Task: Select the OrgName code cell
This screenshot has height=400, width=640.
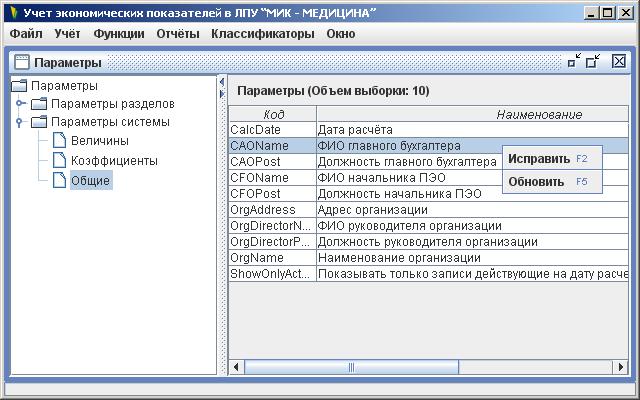Action: (273, 258)
